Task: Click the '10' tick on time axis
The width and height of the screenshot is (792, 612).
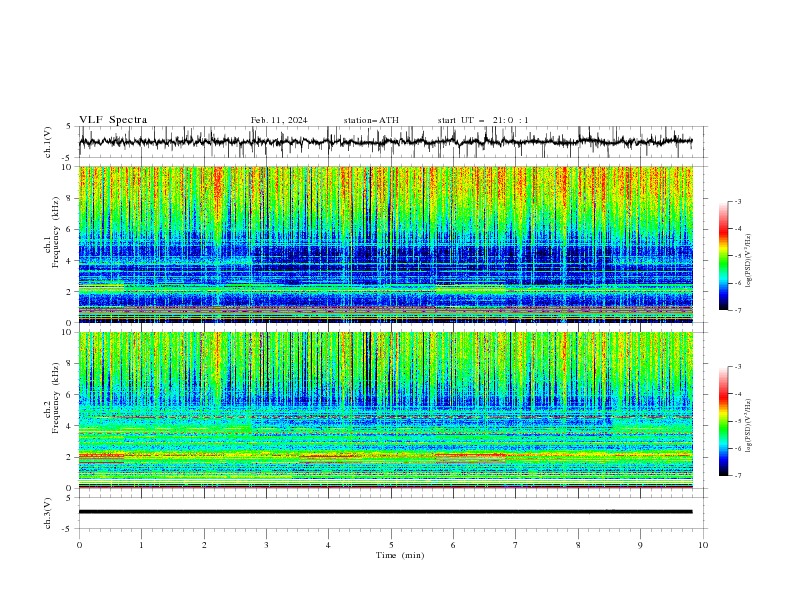Action: (x=703, y=545)
